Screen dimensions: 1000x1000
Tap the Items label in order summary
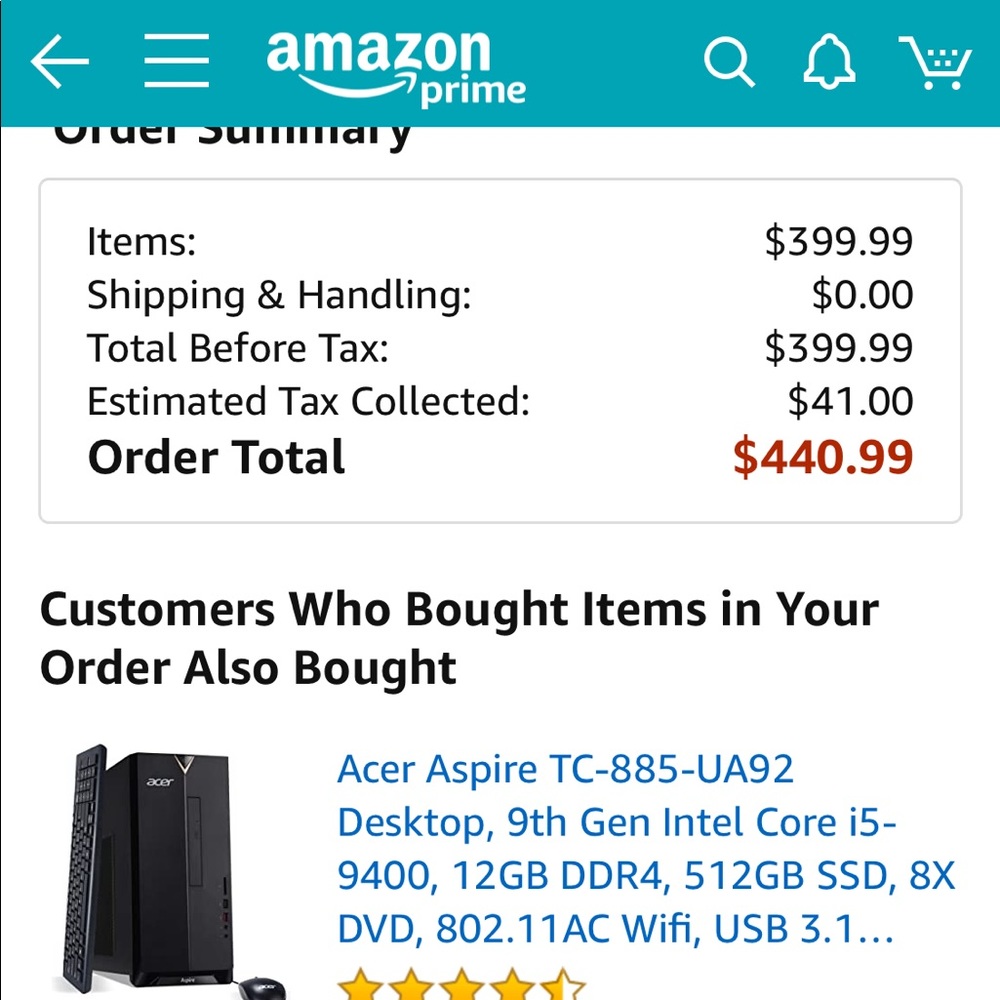pos(142,242)
